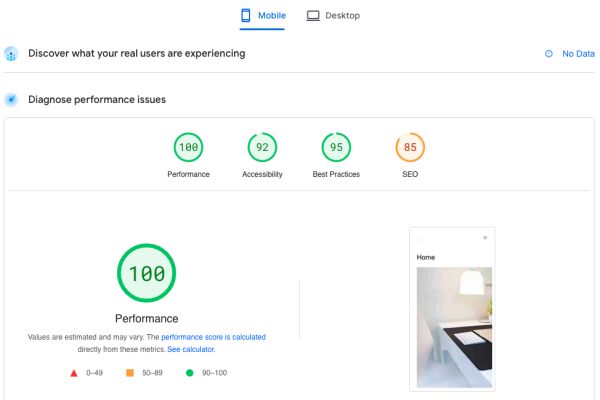Click the '0–49' legend text
Viewport: 600px width, 400px height.
click(95, 373)
